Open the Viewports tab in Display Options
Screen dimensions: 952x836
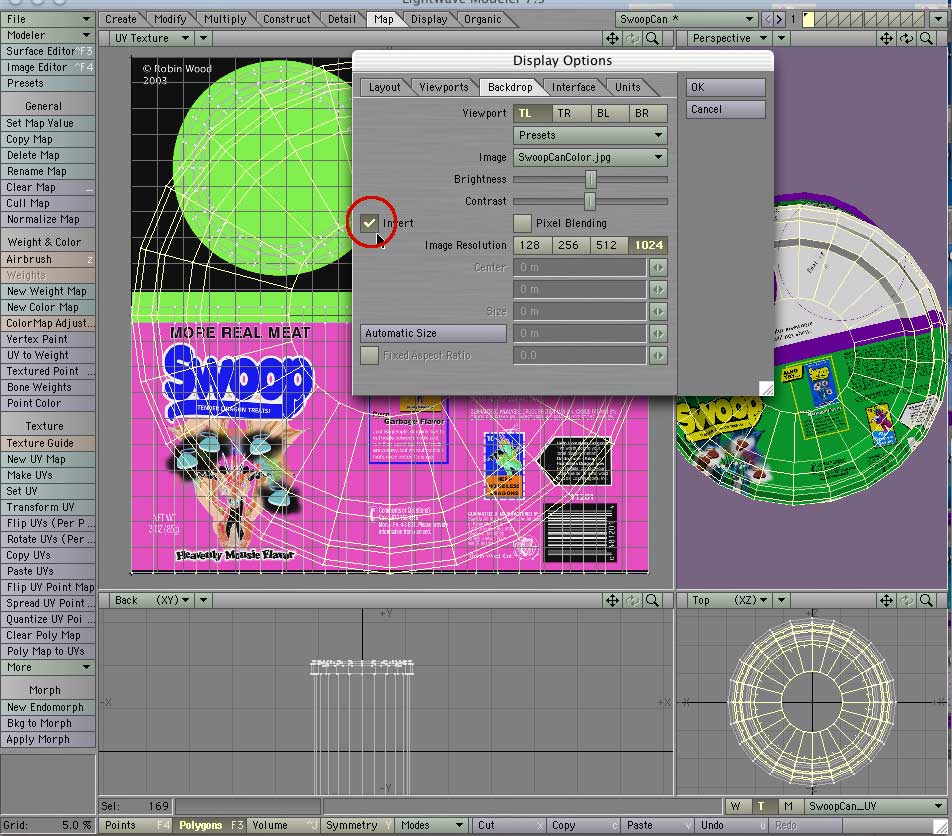coord(444,87)
